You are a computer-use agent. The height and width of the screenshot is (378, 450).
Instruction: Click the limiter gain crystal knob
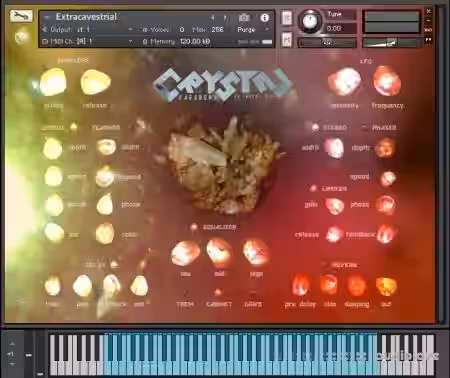(335, 206)
